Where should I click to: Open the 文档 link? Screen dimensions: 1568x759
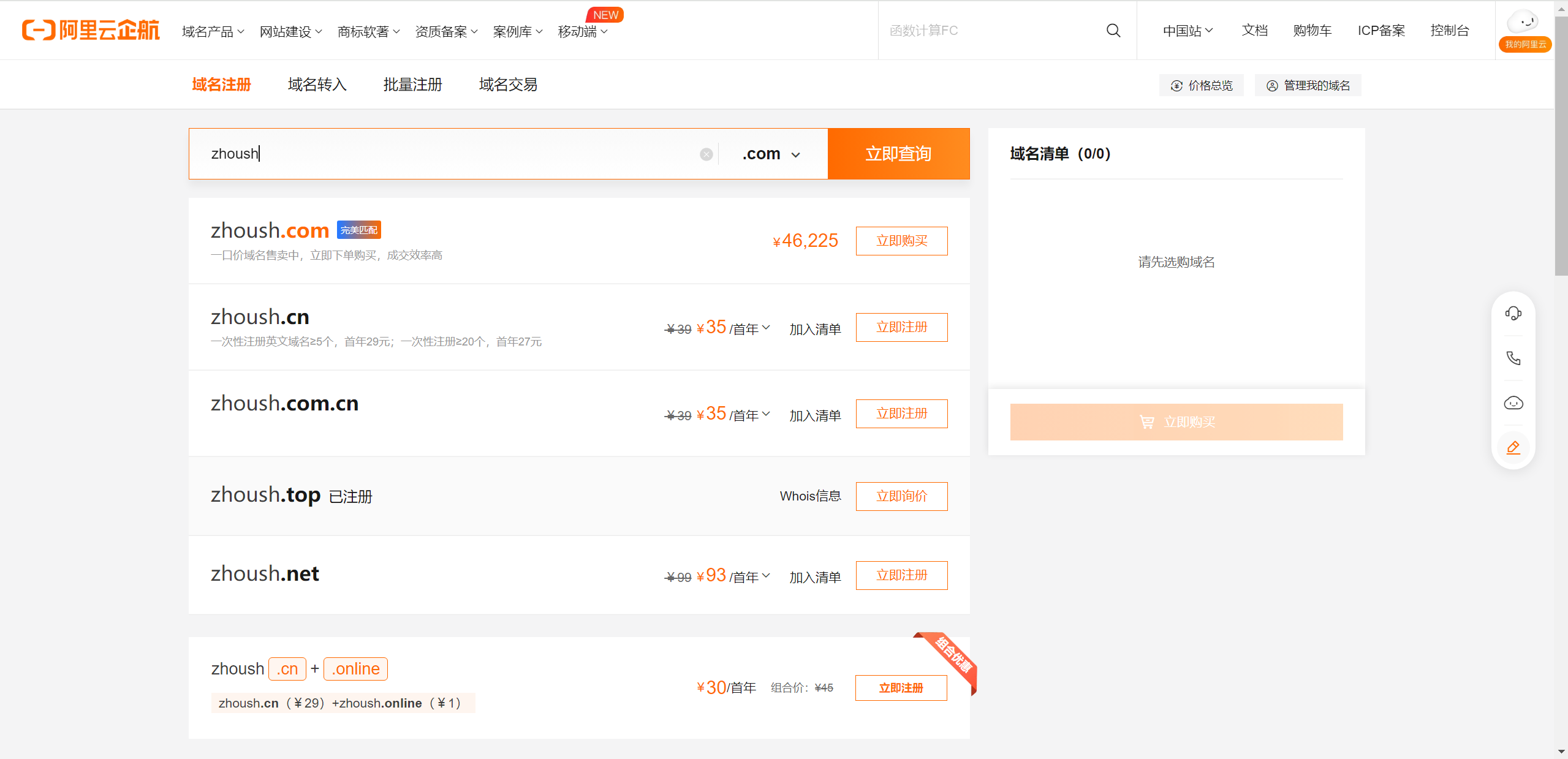(x=1254, y=31)
